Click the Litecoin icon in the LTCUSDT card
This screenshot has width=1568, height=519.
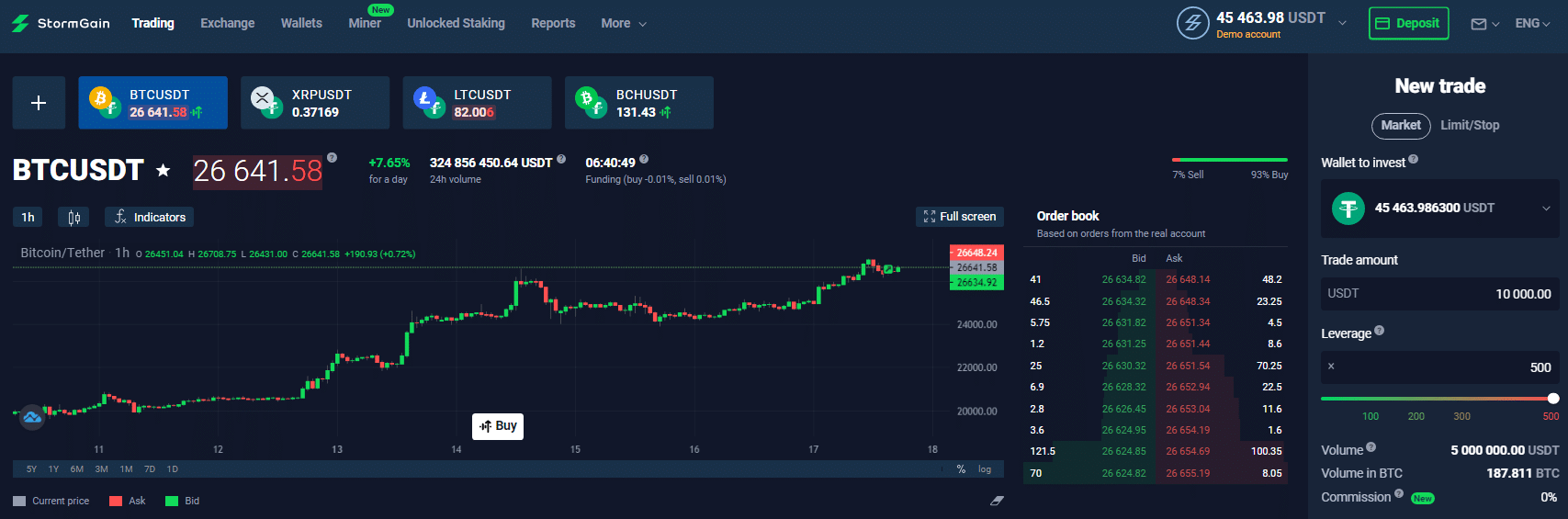click(424, 98)
